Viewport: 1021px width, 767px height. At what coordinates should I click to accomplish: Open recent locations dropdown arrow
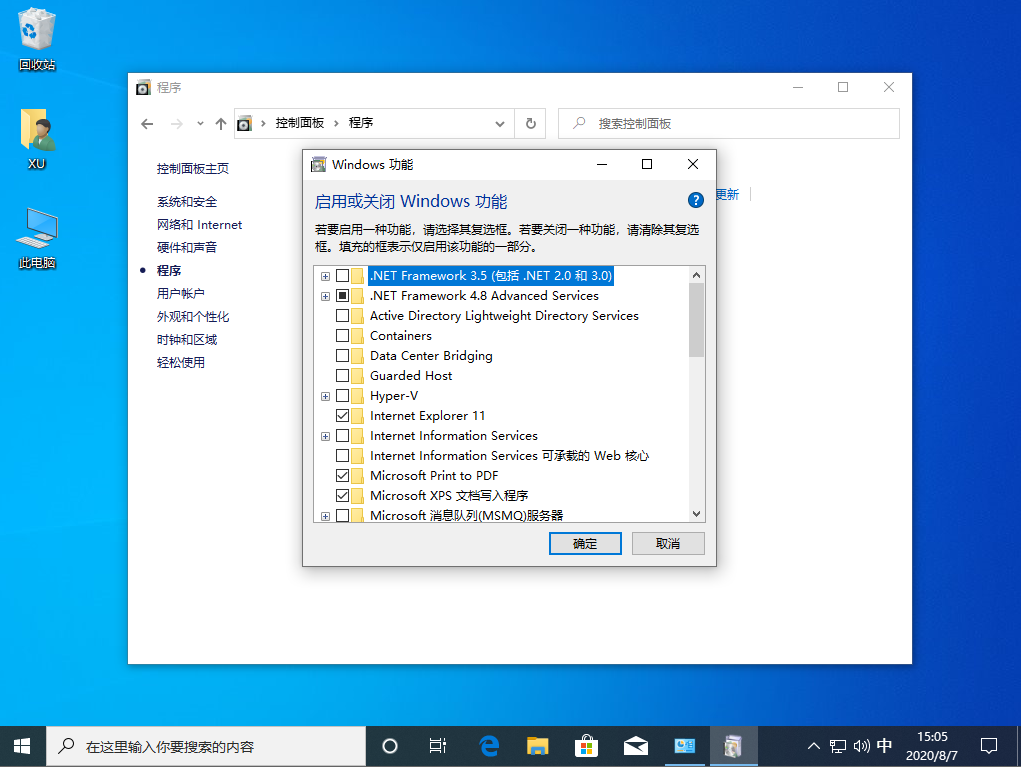pyautogui.click(x=200, y=124)
